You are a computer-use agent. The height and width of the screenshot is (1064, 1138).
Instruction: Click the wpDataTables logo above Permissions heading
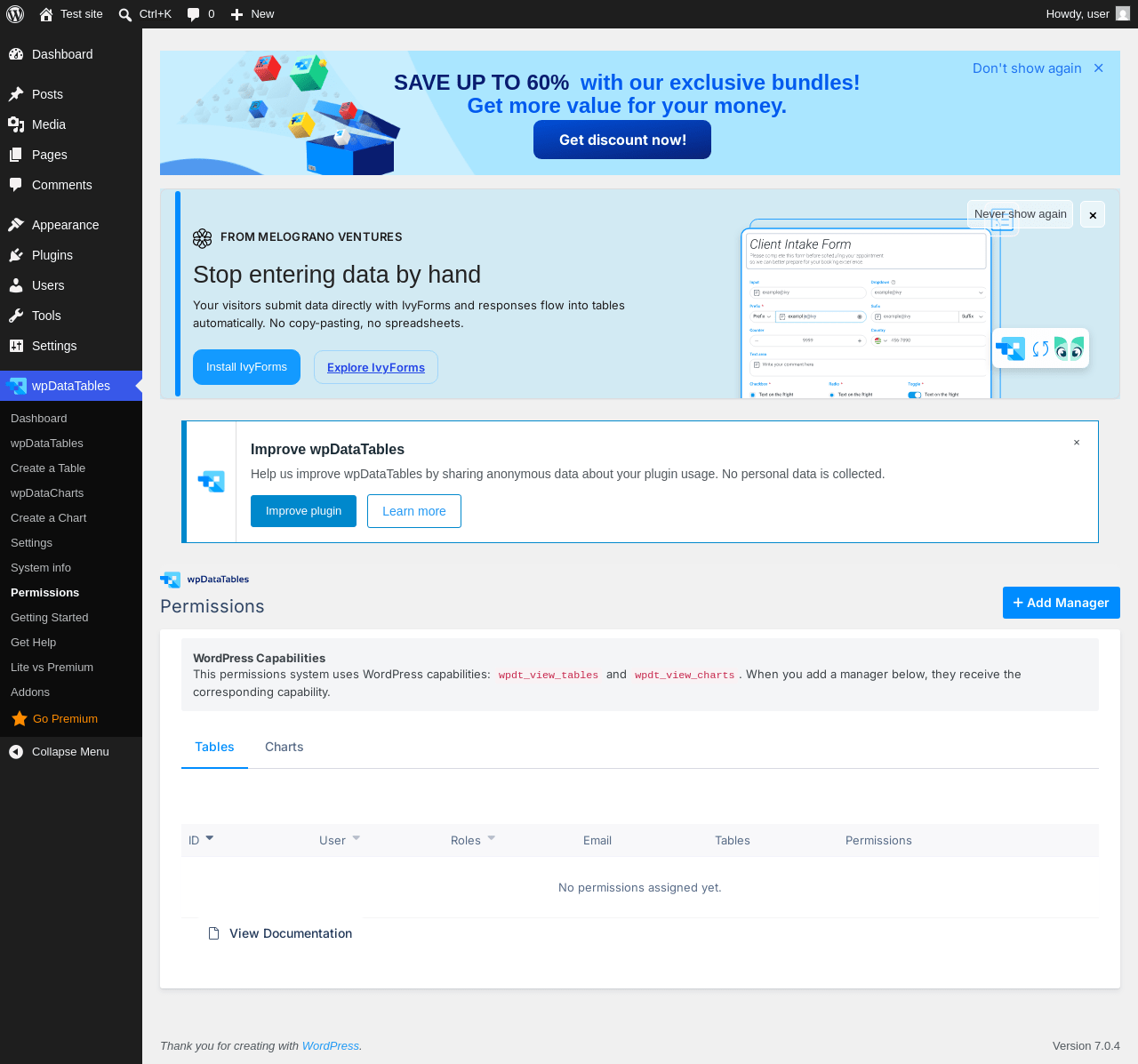pyautogui.click(x=204, y=580)
